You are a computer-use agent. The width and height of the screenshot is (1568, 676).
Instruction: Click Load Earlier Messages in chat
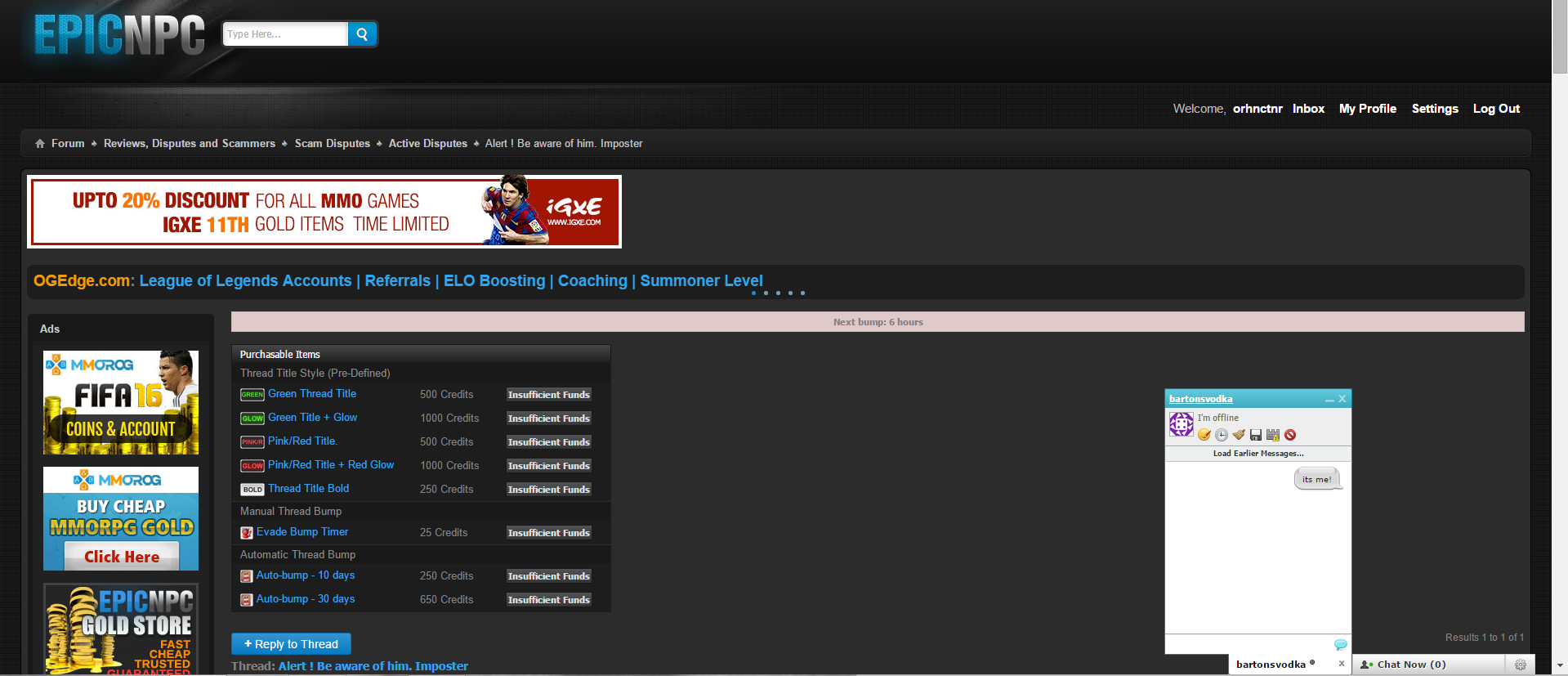point(1258,454)
